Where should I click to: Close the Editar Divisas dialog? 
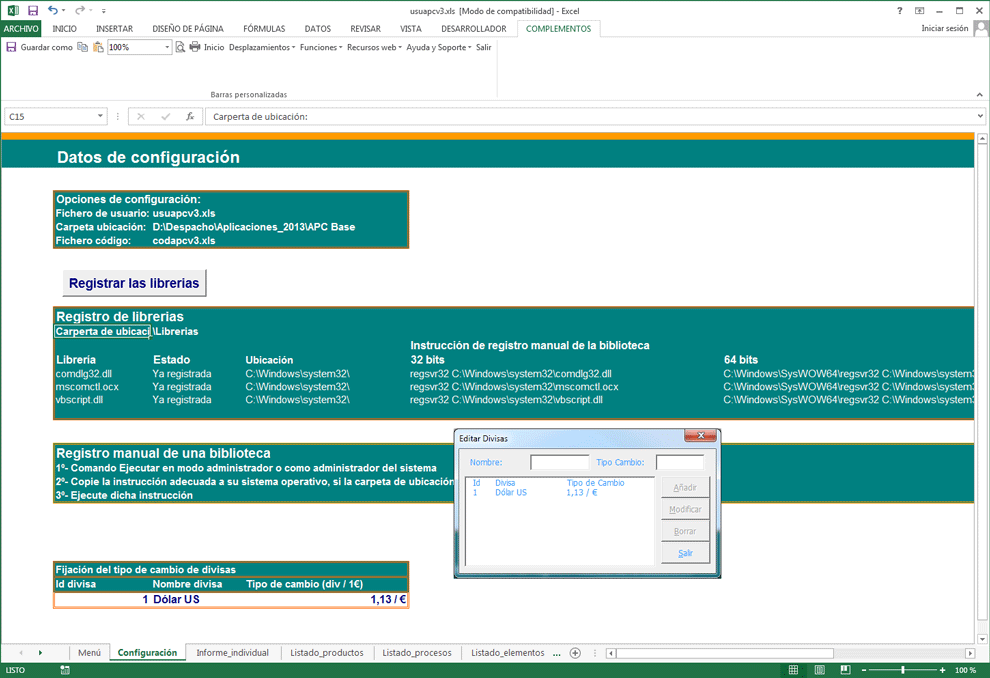701,436
